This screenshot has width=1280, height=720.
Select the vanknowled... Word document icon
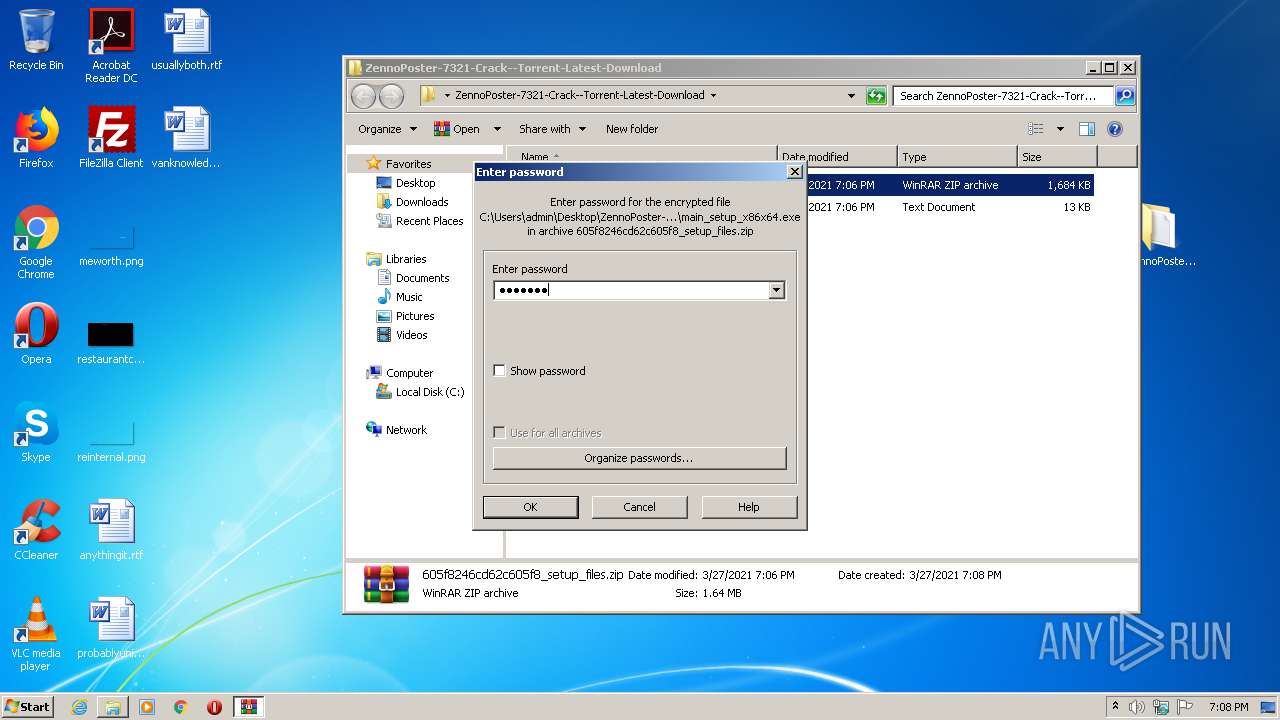186,138
